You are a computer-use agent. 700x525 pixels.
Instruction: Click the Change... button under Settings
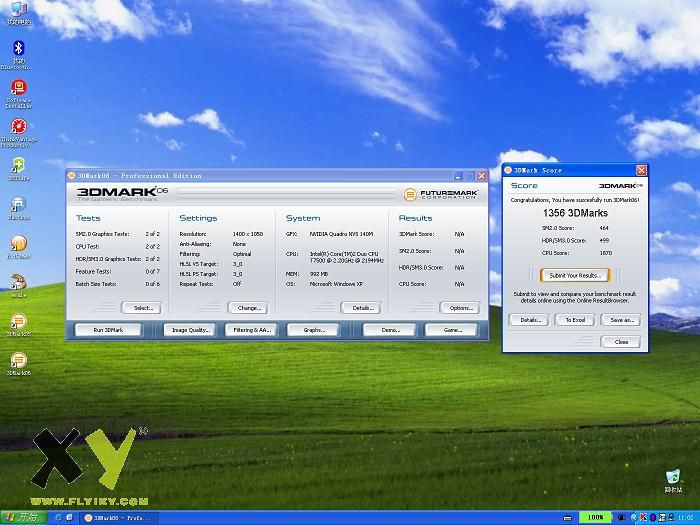tap(248, 308)
